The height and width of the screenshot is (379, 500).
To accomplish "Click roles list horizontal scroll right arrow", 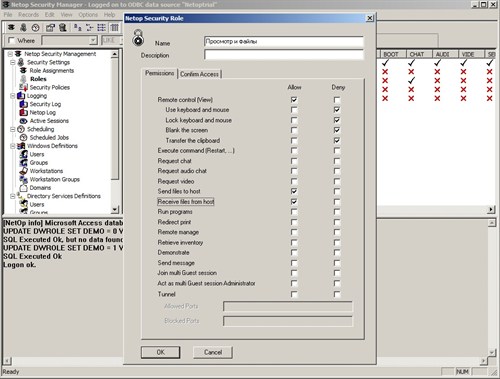I will click(x=491, y=209).
